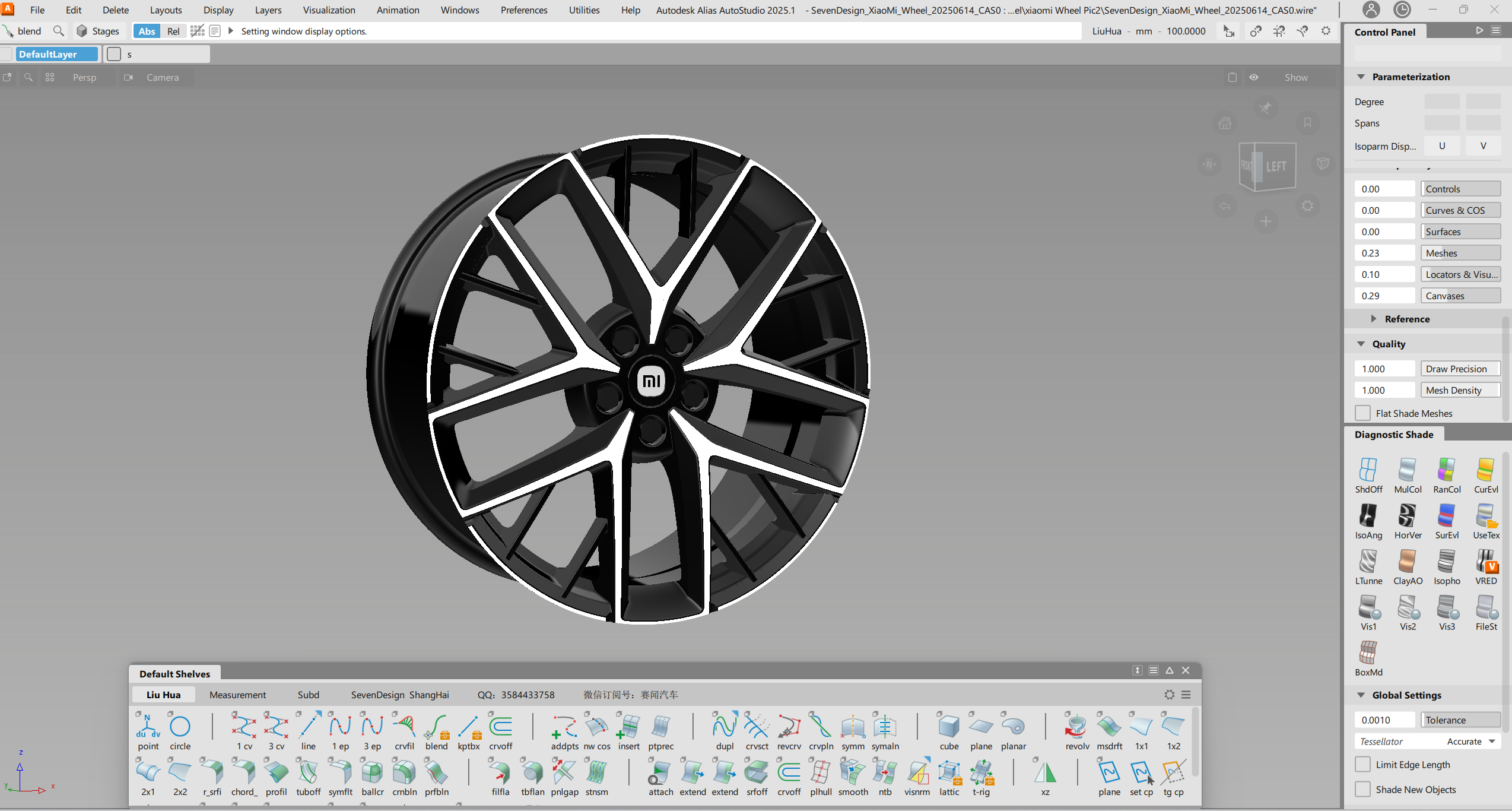Collapse the Parameterization section
Screen dimensions: 1512x811
coord(1361,77)
